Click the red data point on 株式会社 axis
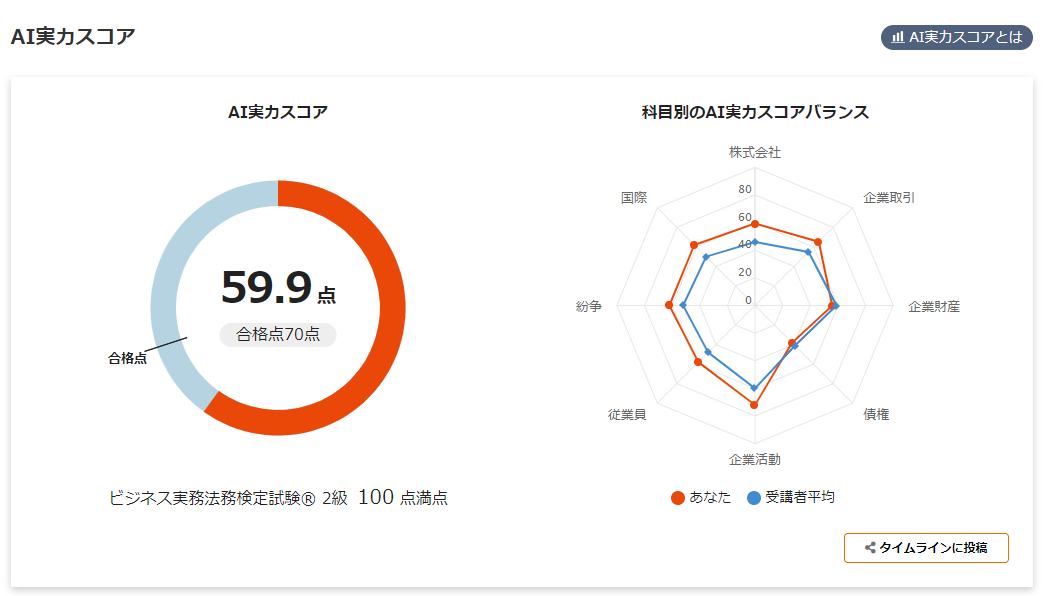 click(x=754, y=224)
